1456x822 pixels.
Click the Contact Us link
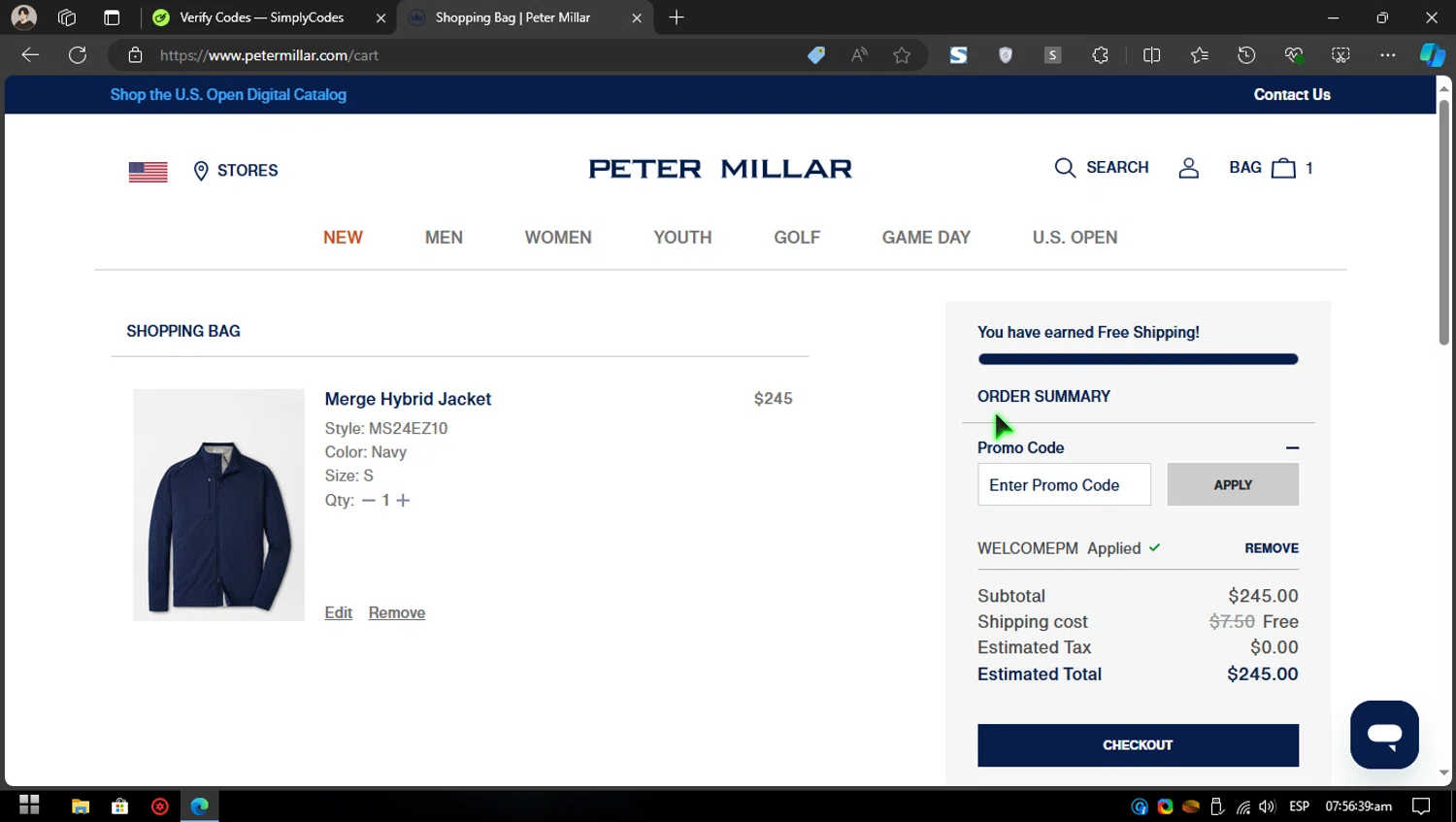tap(1292, 94)
